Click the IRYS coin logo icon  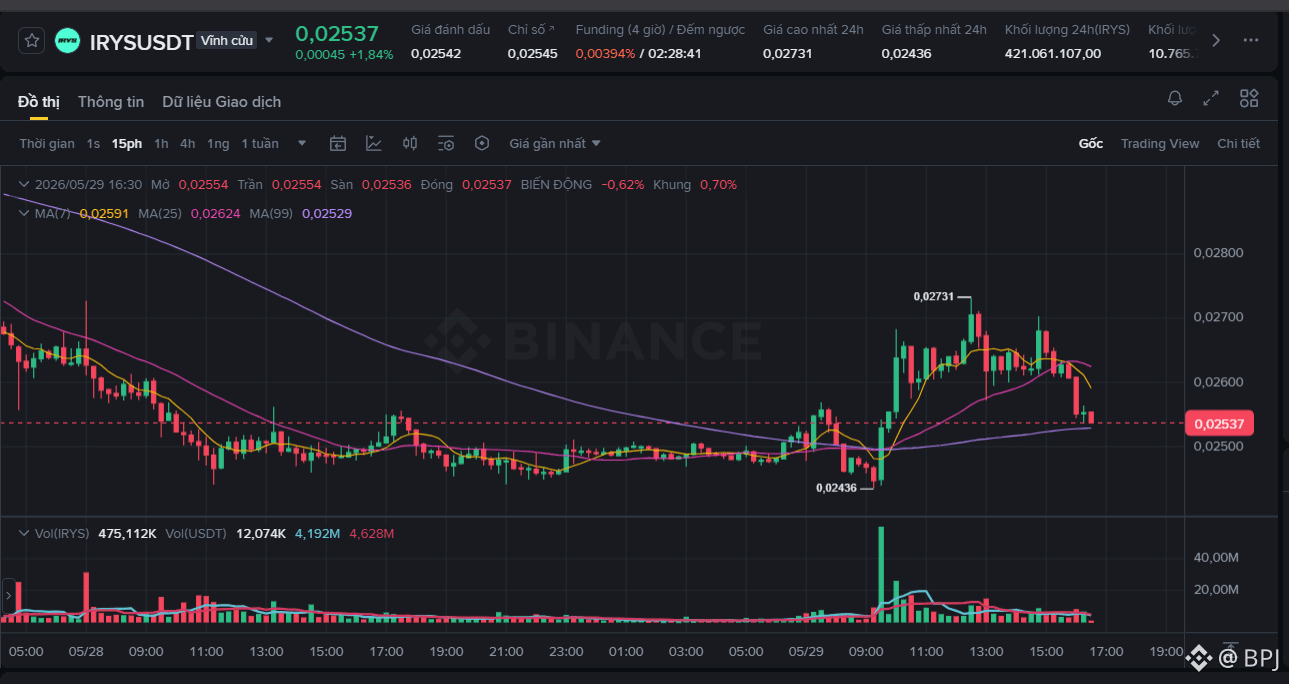68,41
